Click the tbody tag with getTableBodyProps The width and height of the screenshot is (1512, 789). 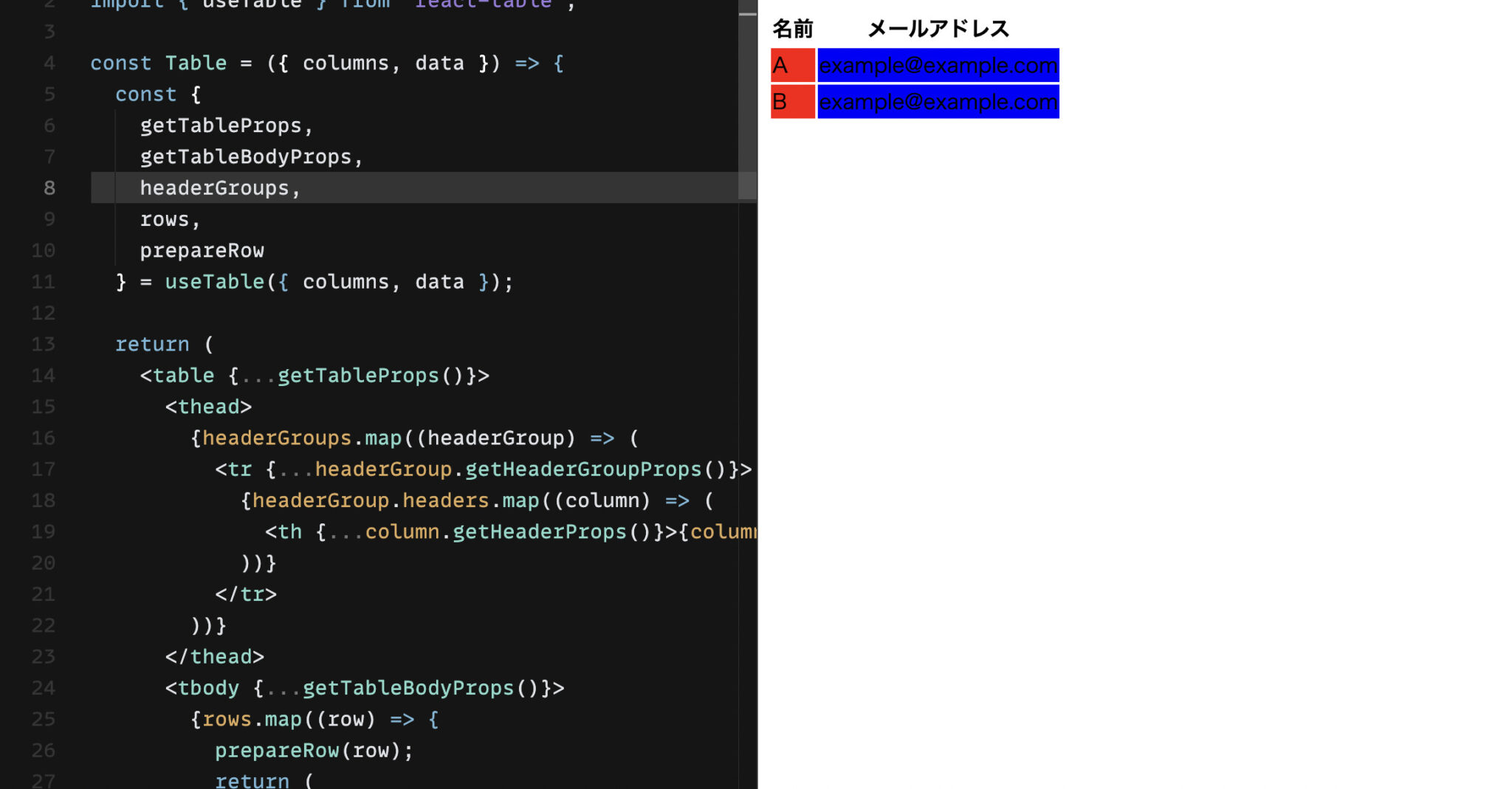point(364,688)
